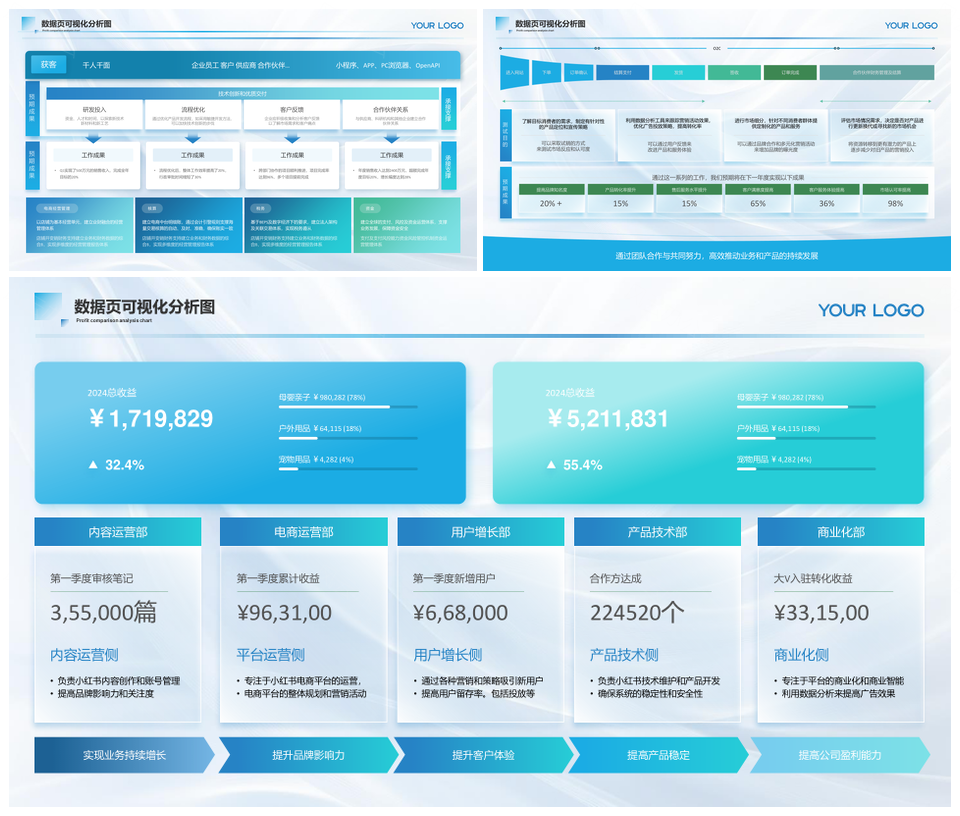Screen dimensions: 960x816
Task: Click the 大V入驻转化收益 label
Action: click(x=813, y=578)
